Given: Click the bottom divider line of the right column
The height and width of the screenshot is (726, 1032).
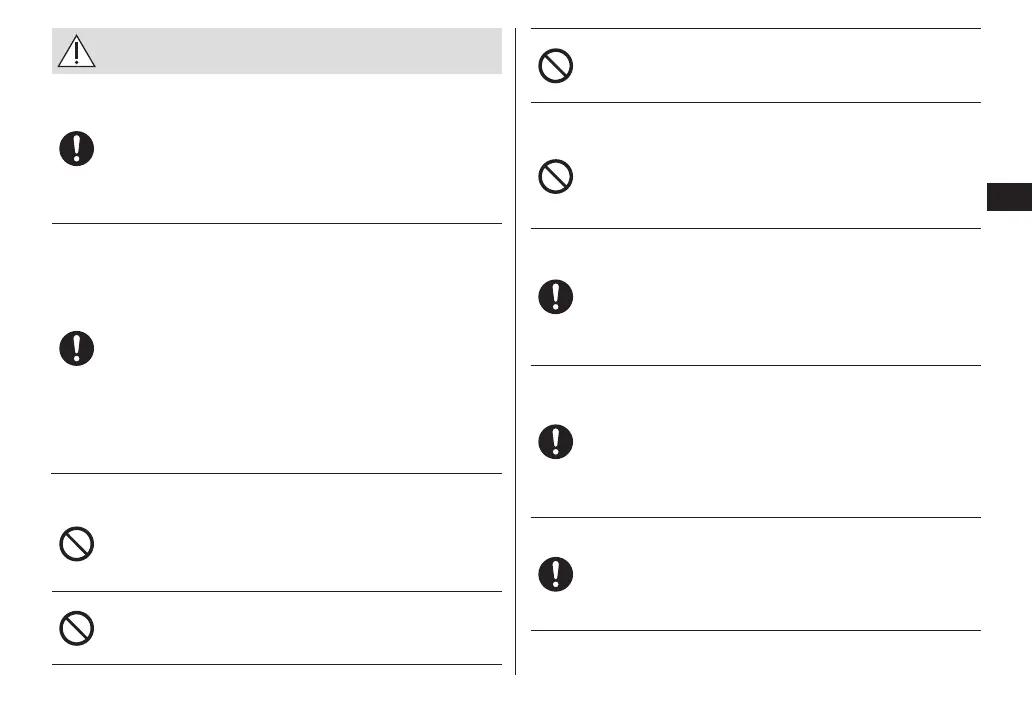Looking at the screenshot, I should pyautogui.click(x=755, y=630).
